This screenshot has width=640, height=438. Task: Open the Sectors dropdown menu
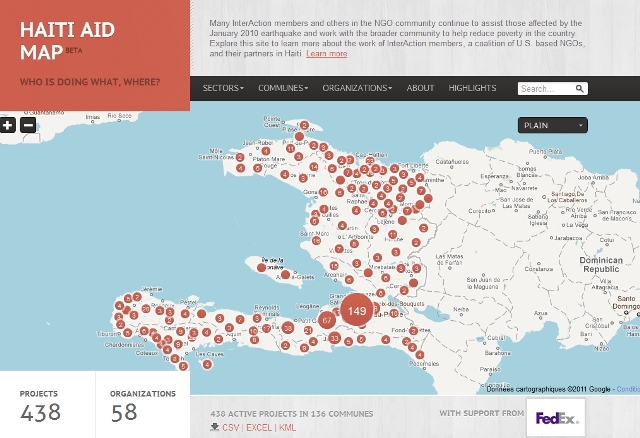click(222, 89)
